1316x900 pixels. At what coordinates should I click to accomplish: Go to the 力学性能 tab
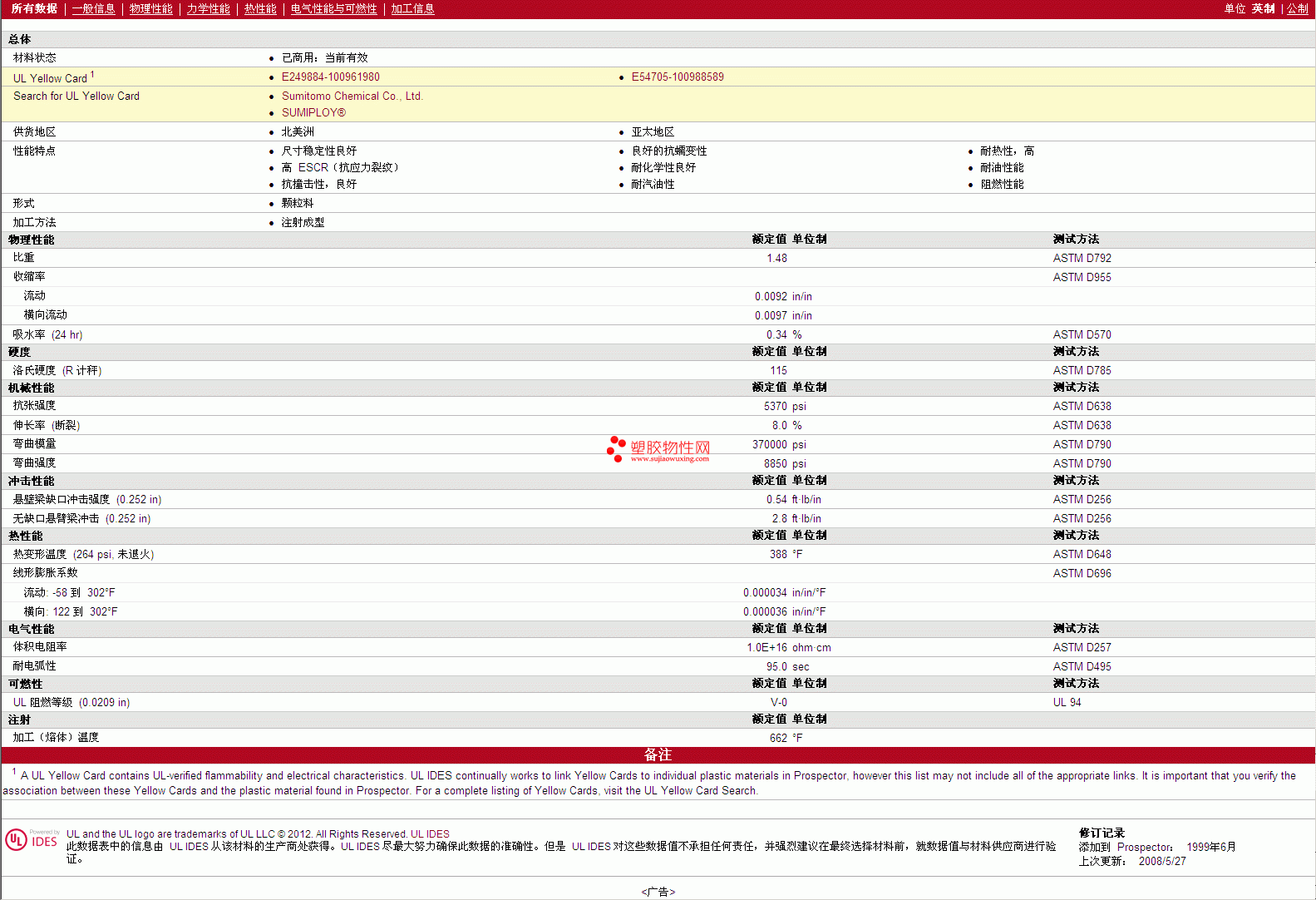coord(208,8)
